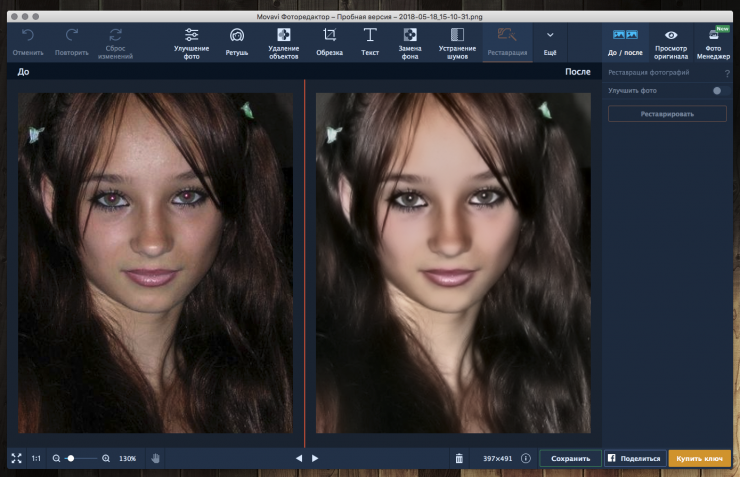Open Фото Менеджер
740x477 pixels.
713,43
